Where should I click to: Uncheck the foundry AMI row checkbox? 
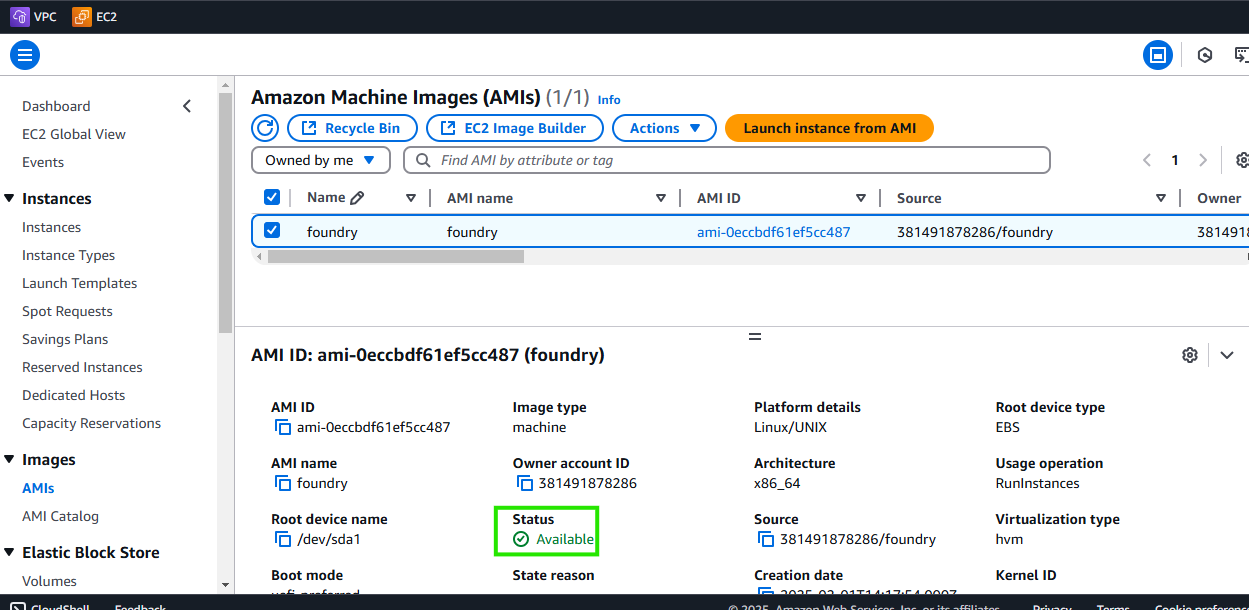[x=272, y=231]
